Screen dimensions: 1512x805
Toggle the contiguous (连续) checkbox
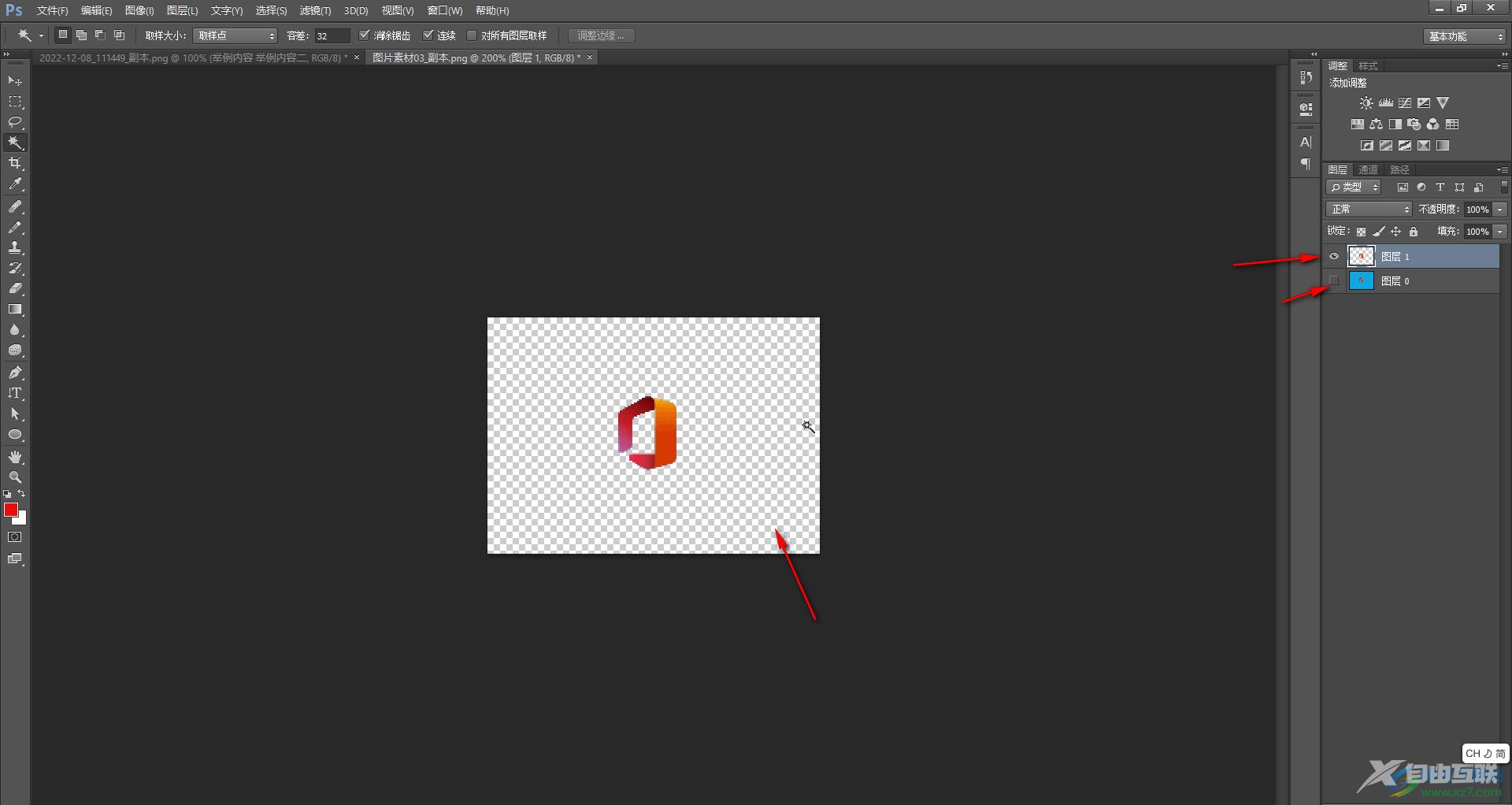pyautogui.click(x=428, y=35)
